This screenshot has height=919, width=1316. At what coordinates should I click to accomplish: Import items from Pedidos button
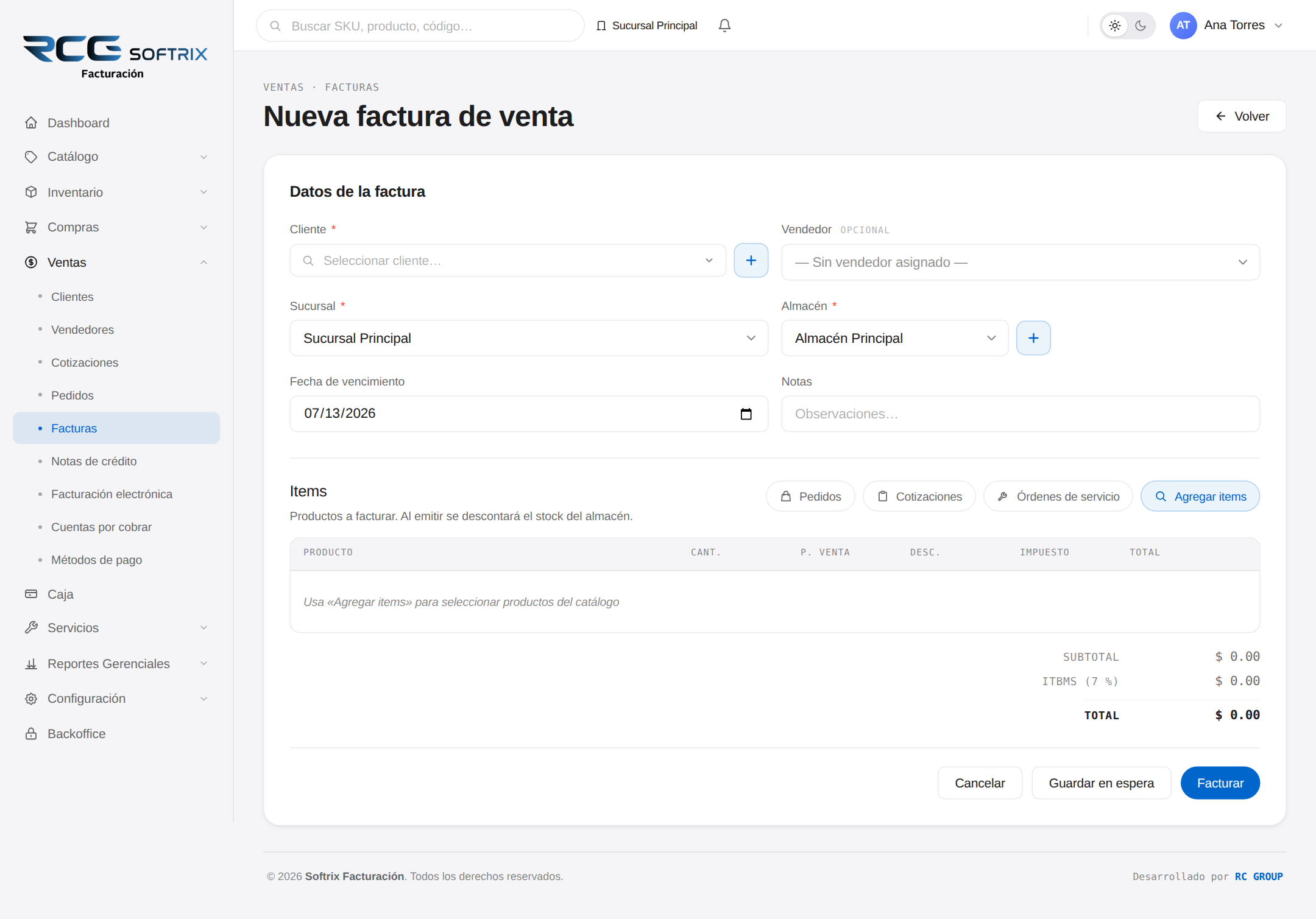[x=810, y=497]
